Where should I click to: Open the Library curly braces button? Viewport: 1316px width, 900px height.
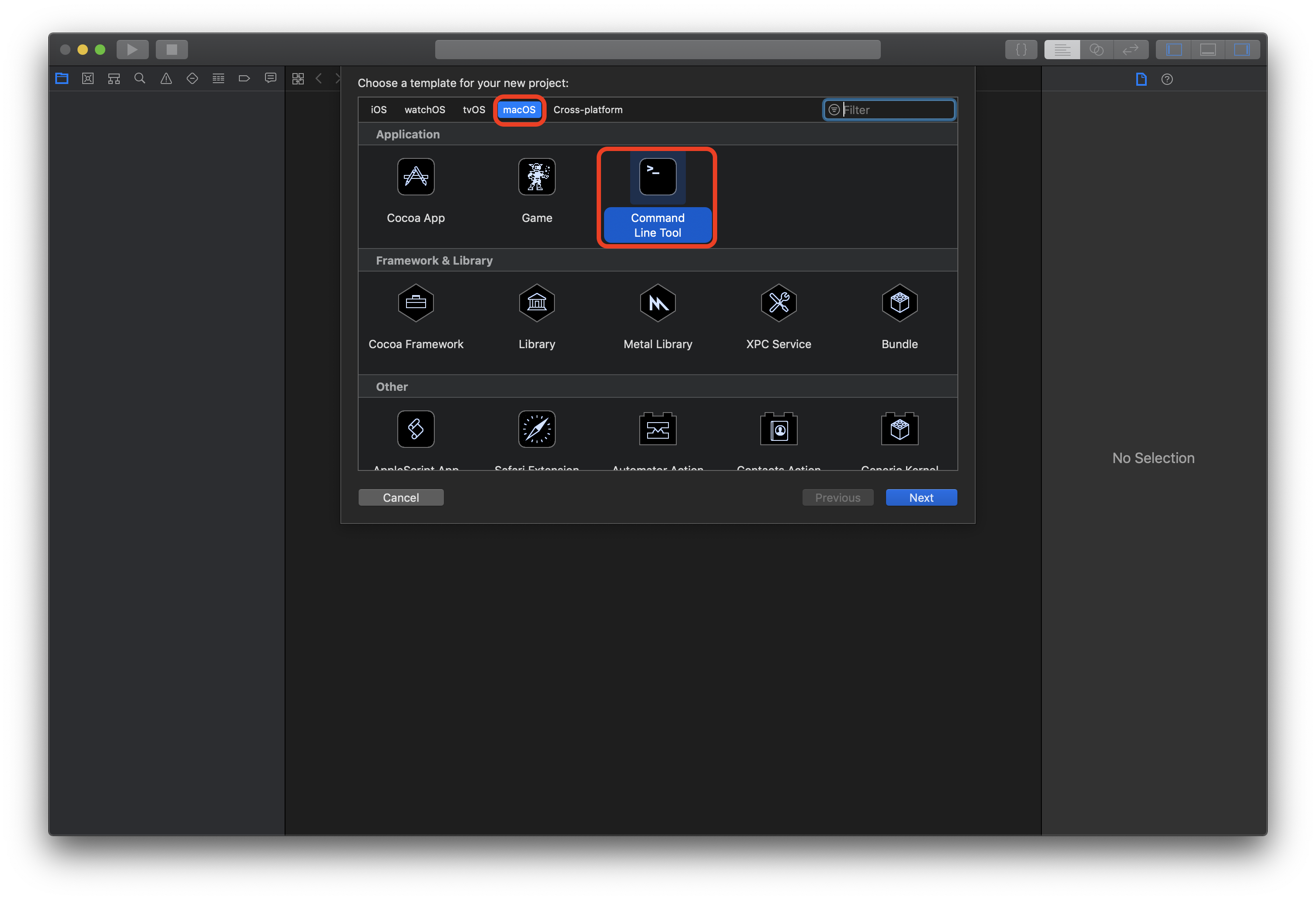(1021, 49)
